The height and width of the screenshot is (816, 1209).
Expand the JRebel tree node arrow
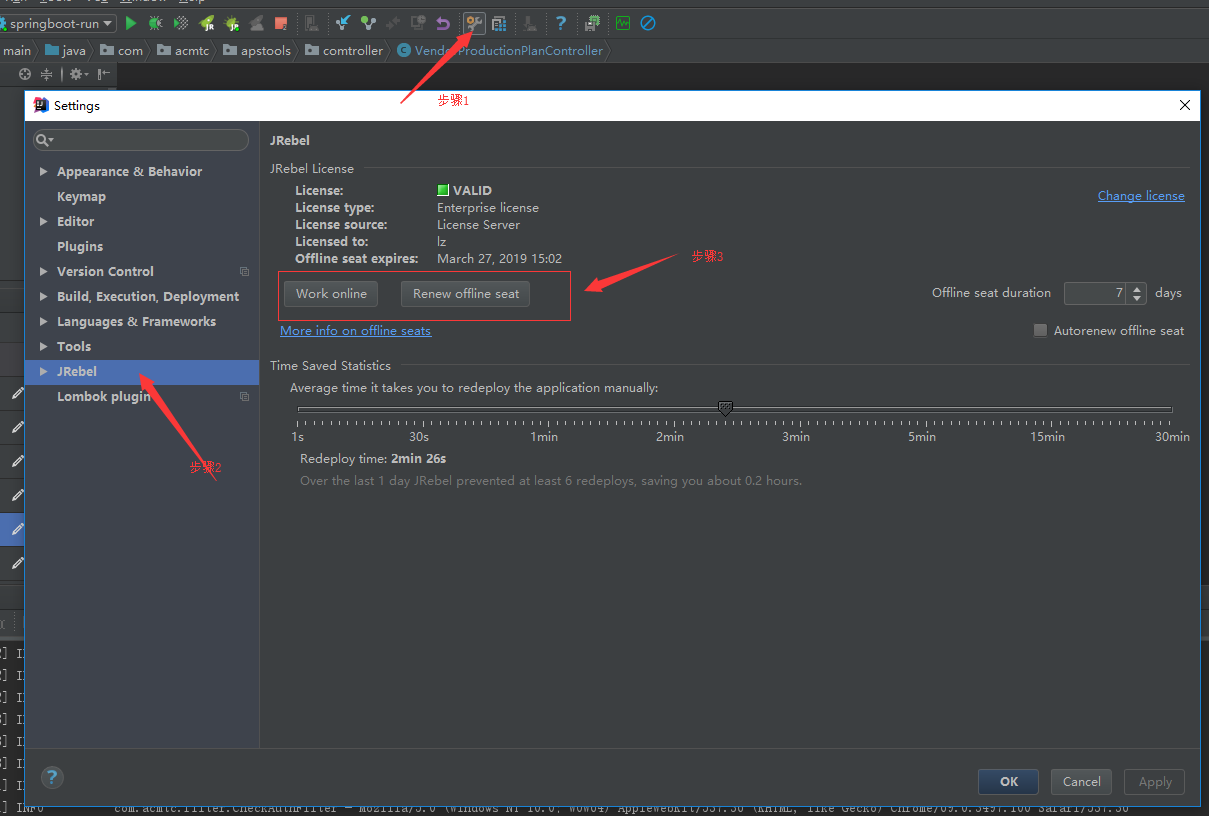[43, 371]
